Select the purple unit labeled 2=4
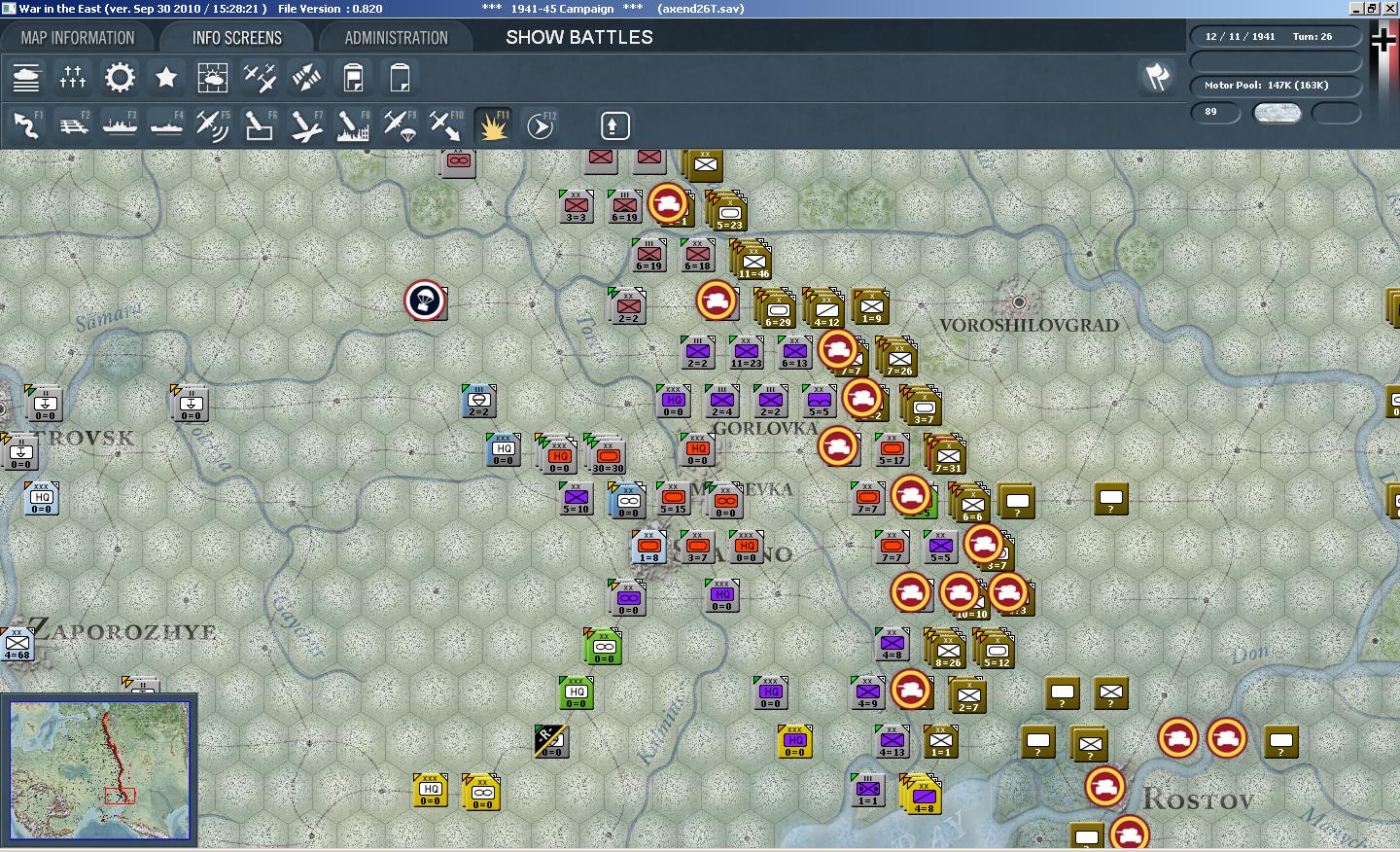The image size is (1400, 852). click(x=721, y=400)
